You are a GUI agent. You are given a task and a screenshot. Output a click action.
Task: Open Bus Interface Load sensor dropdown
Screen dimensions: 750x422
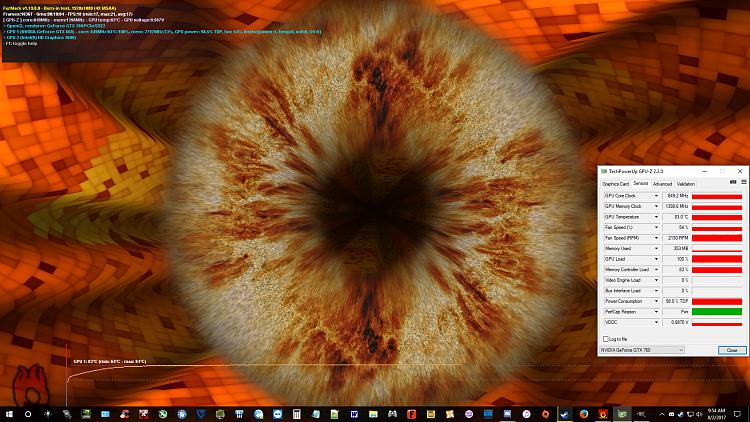click(x=656, y=290)
